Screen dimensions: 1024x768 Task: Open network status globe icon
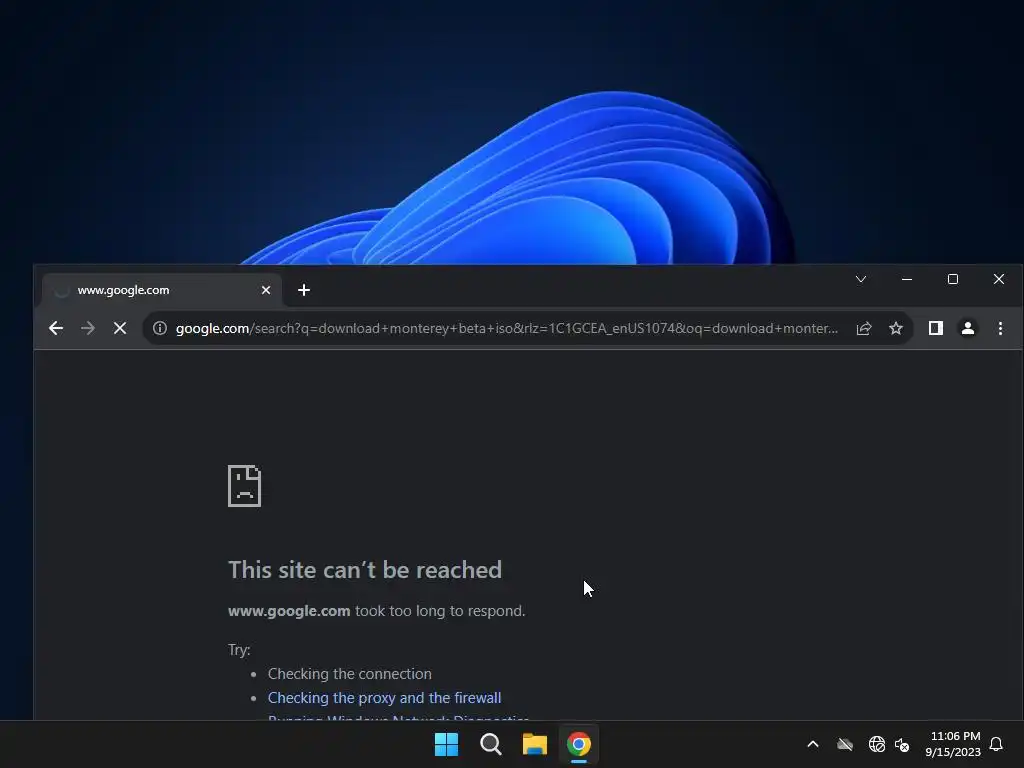877,744
